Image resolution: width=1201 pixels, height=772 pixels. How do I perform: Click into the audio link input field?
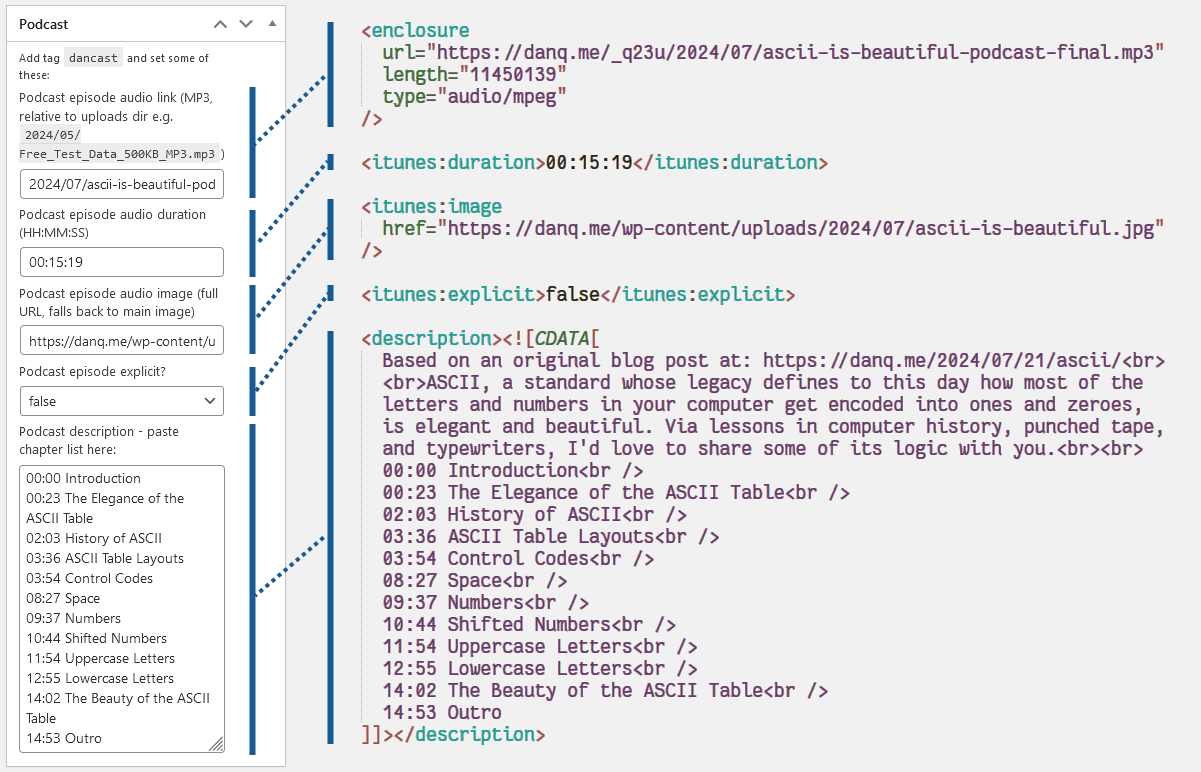[x=122, y=185]
